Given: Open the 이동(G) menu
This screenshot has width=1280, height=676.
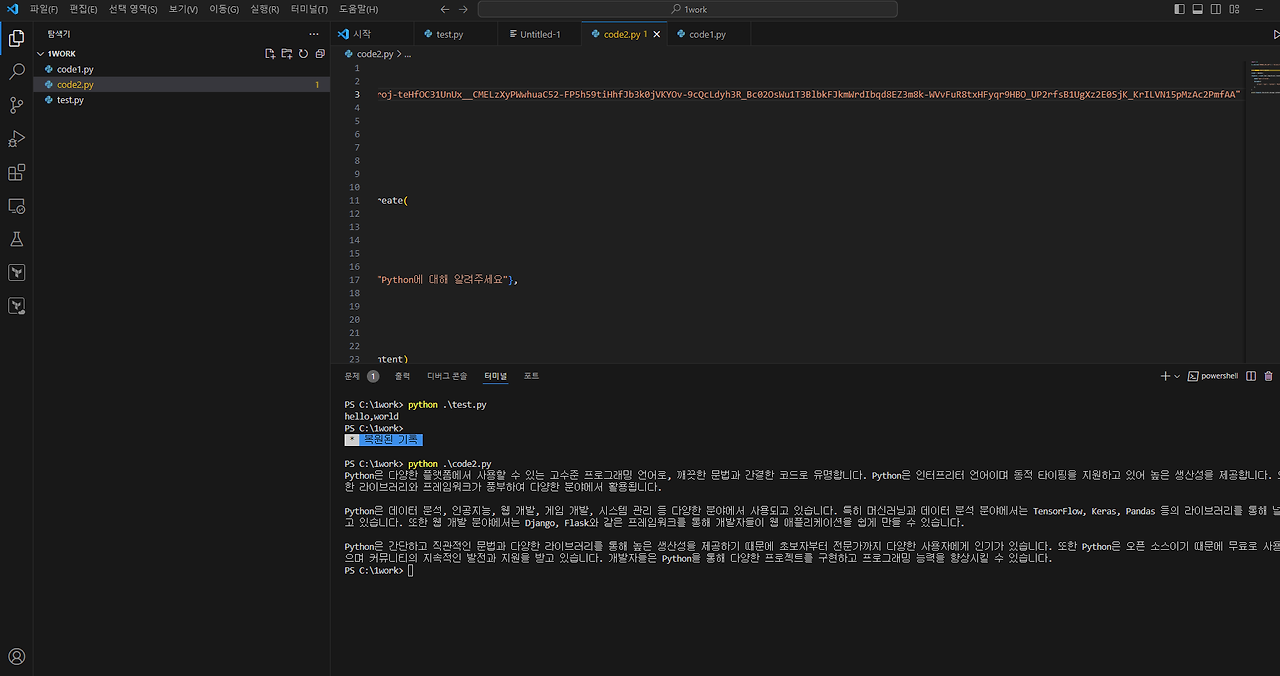Looking at the screenshot, I should coord(224,9).
